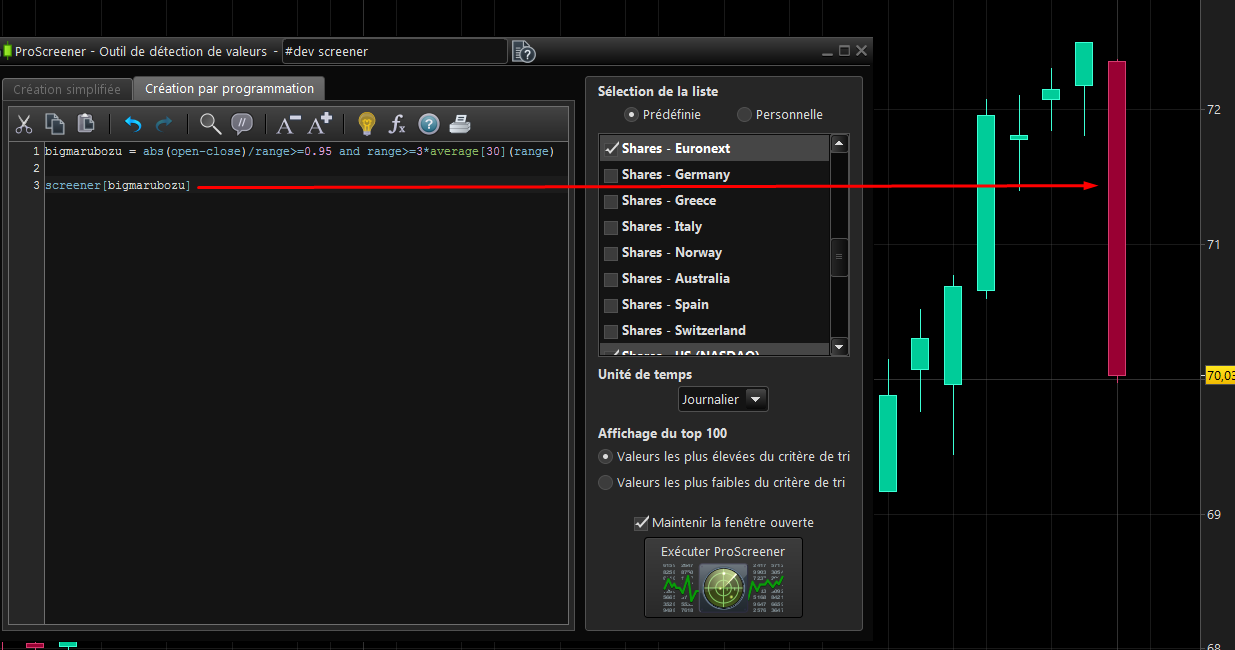
Task: Click the Sélection de la liste heading
Action: tap(658, 91)
